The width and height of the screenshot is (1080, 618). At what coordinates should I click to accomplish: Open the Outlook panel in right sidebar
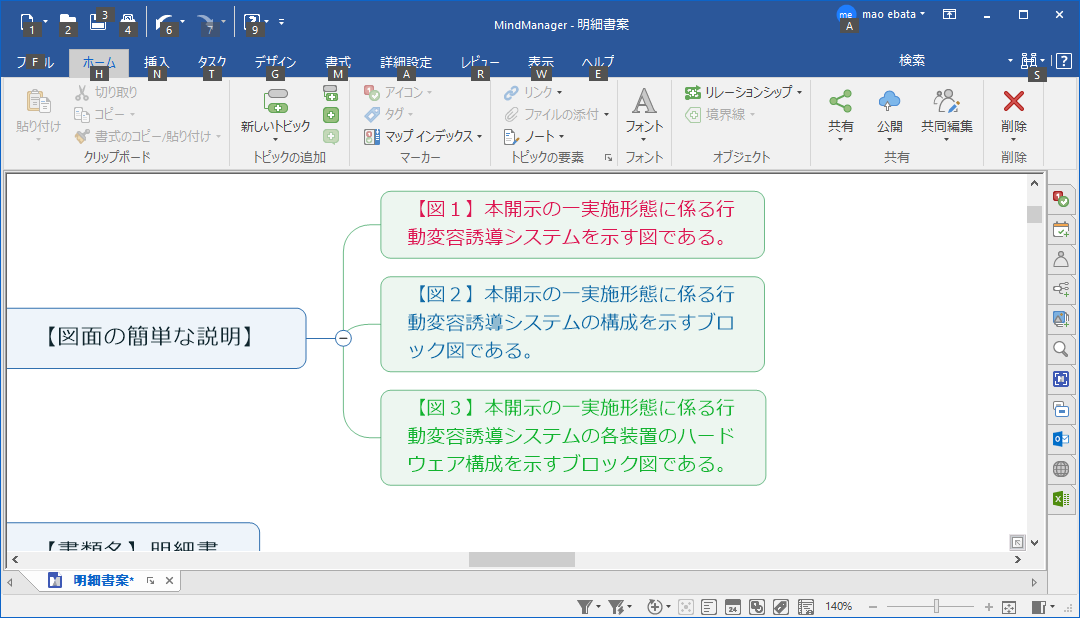[x=1061, y=439]
